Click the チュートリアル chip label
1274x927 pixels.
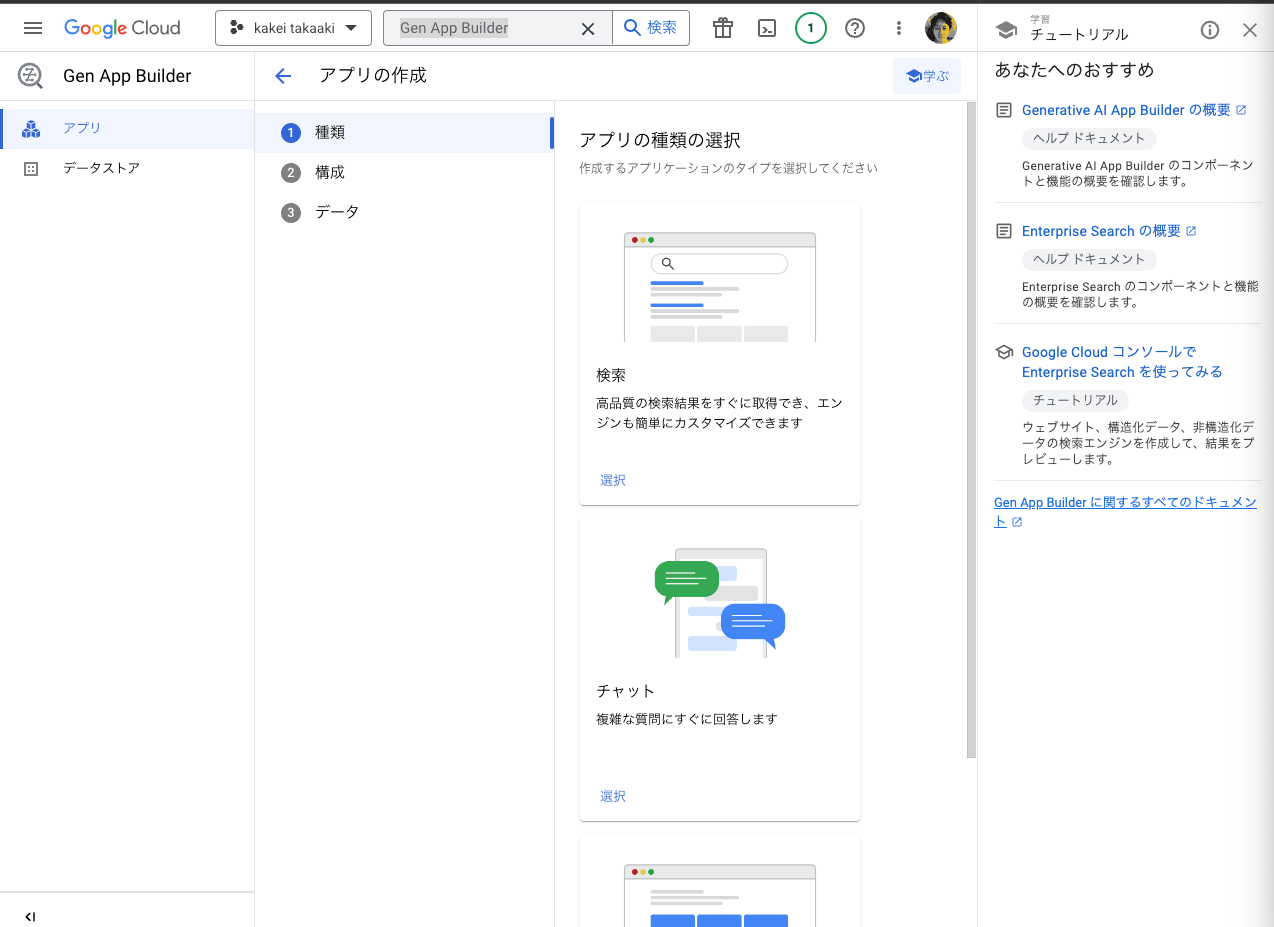point(1075,400)
